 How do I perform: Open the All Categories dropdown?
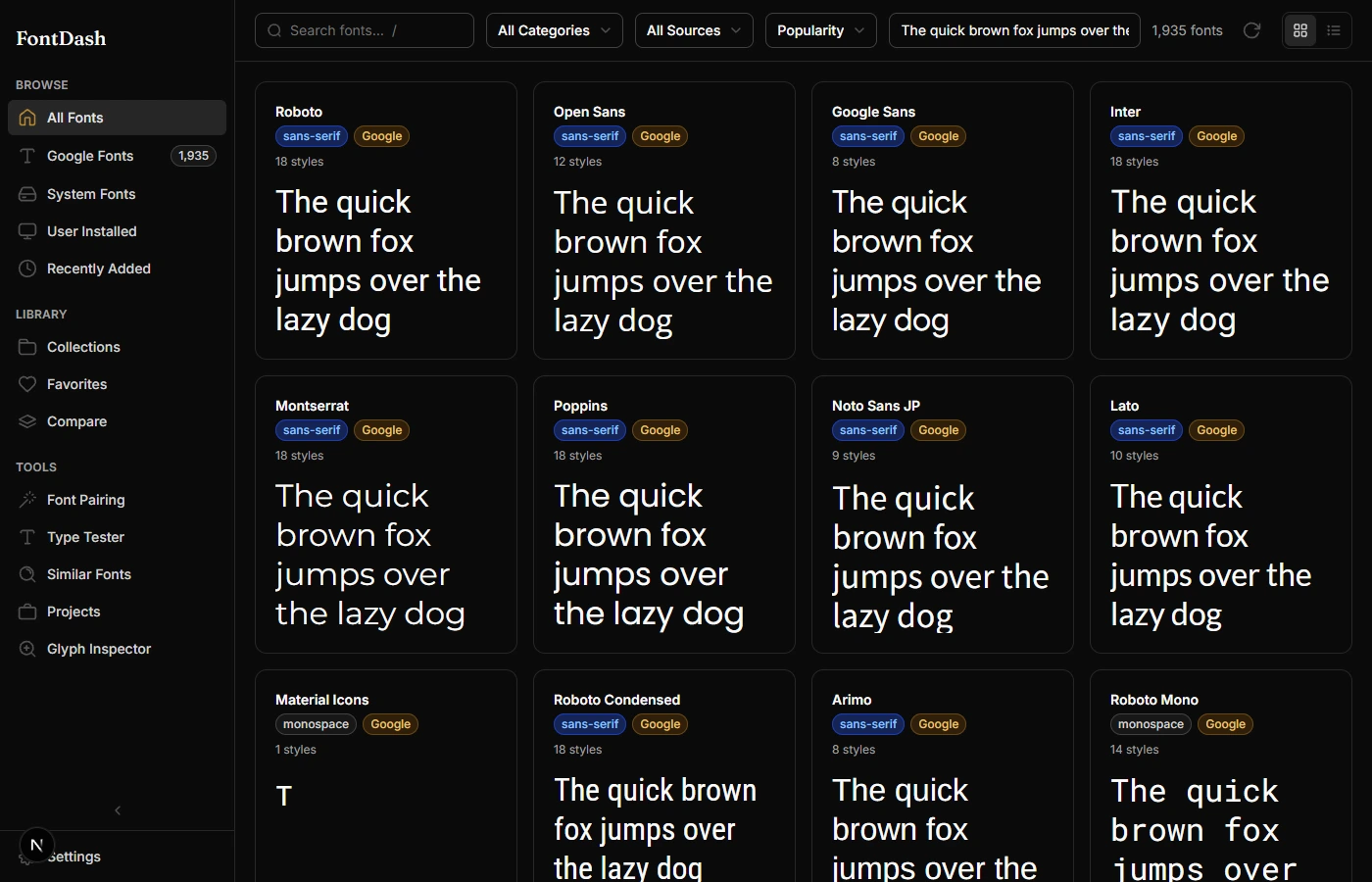point(554,30)
